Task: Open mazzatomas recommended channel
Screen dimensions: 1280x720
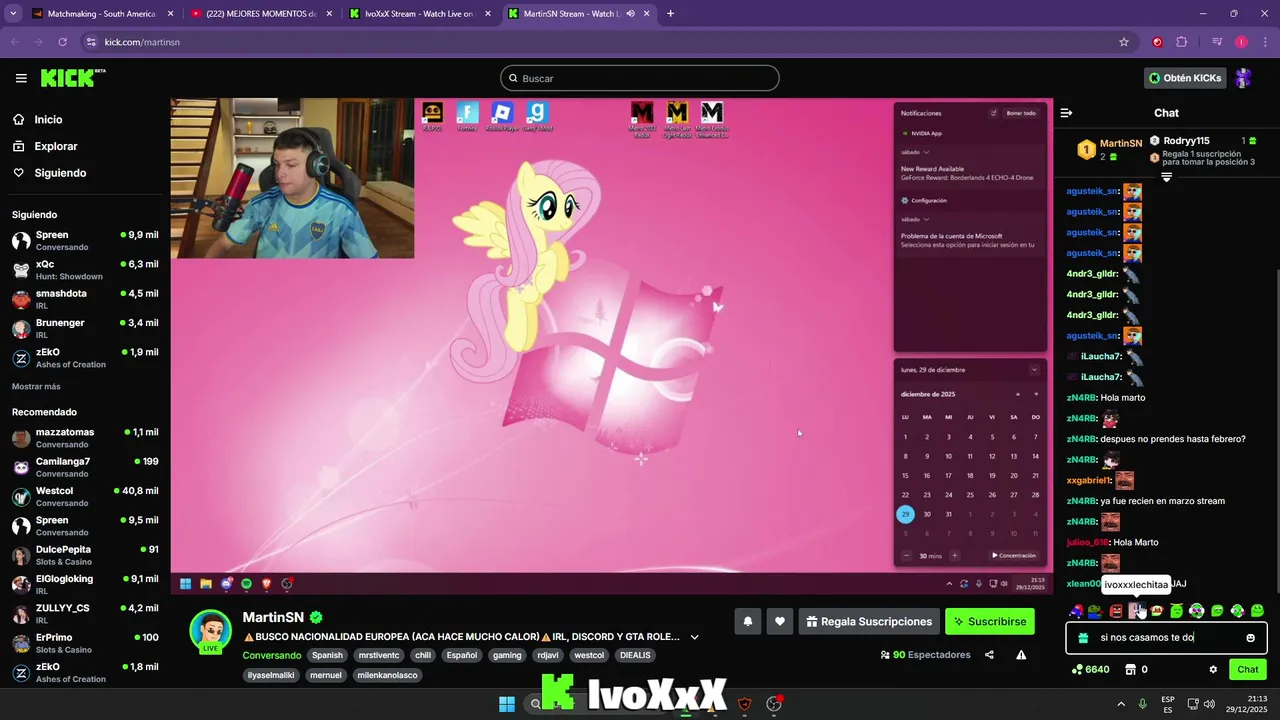Action: [85, 438]
